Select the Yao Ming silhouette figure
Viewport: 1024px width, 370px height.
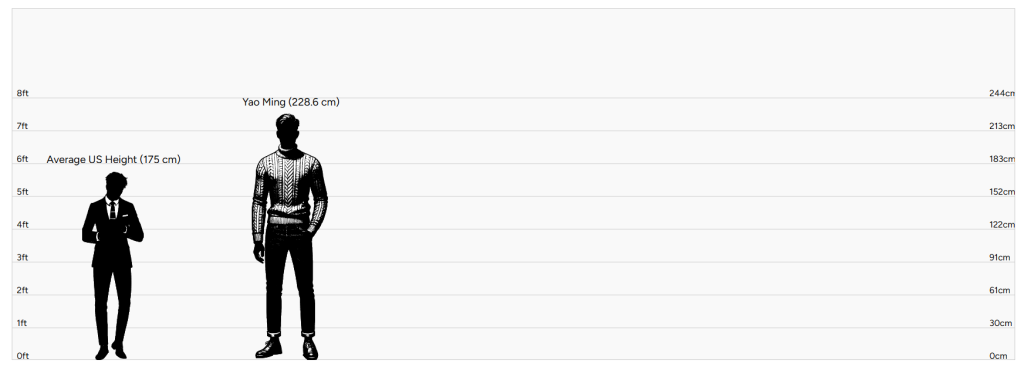click(x=289, y=236)
